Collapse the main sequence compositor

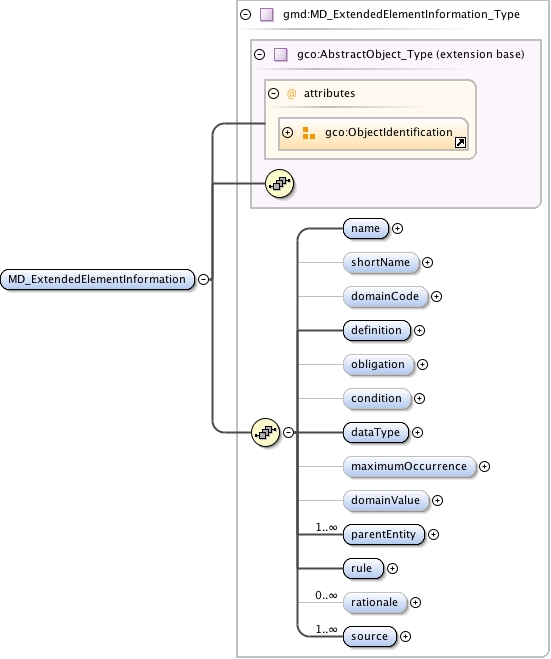click(288, 432)
